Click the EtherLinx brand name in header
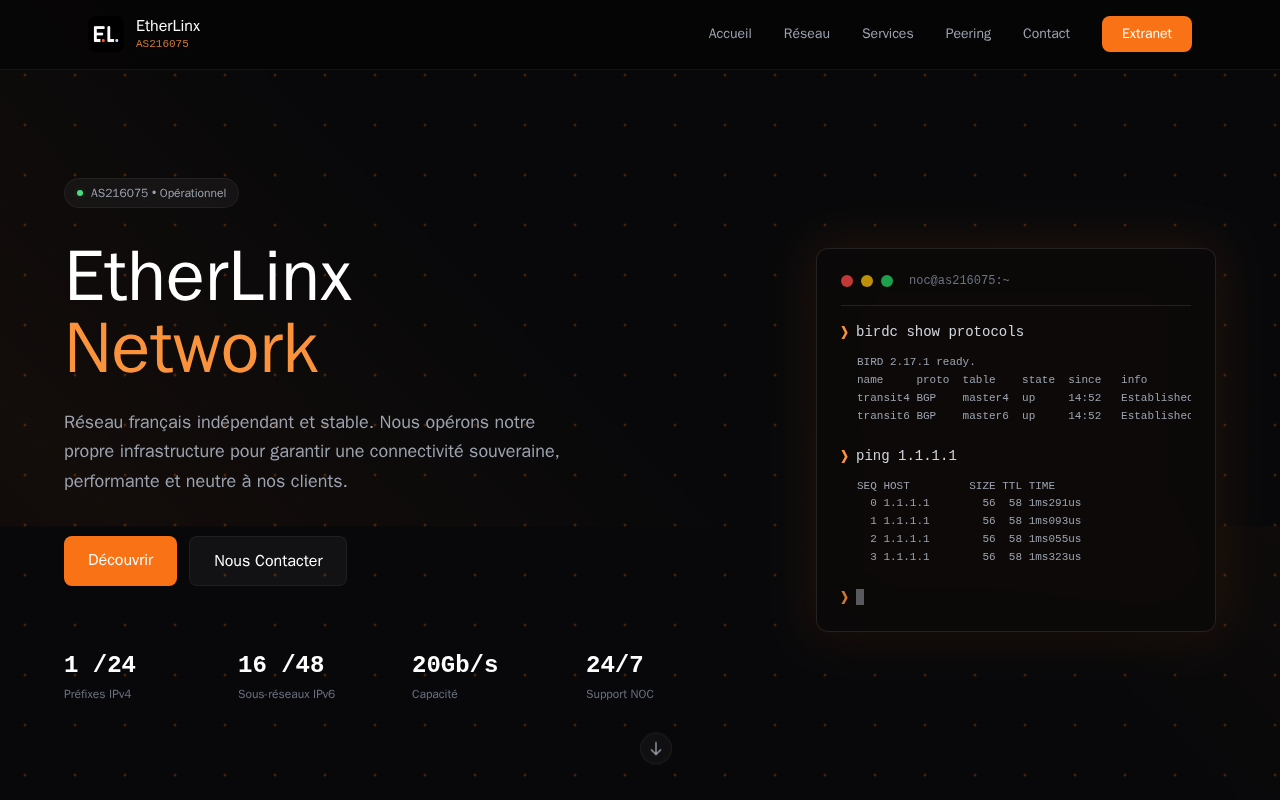Image resolution: width=1280 pixels, height=800 pixels. click(x=168, y=26)
